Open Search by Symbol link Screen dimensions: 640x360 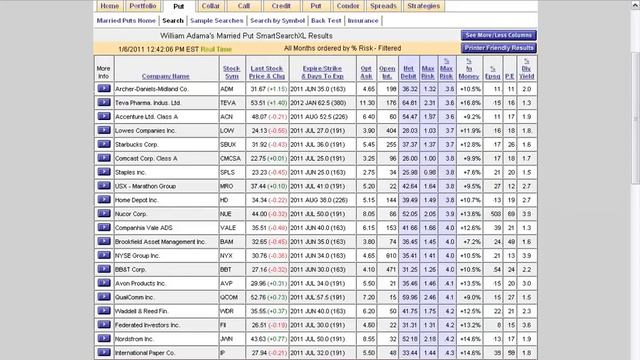(x=278, y=20)
